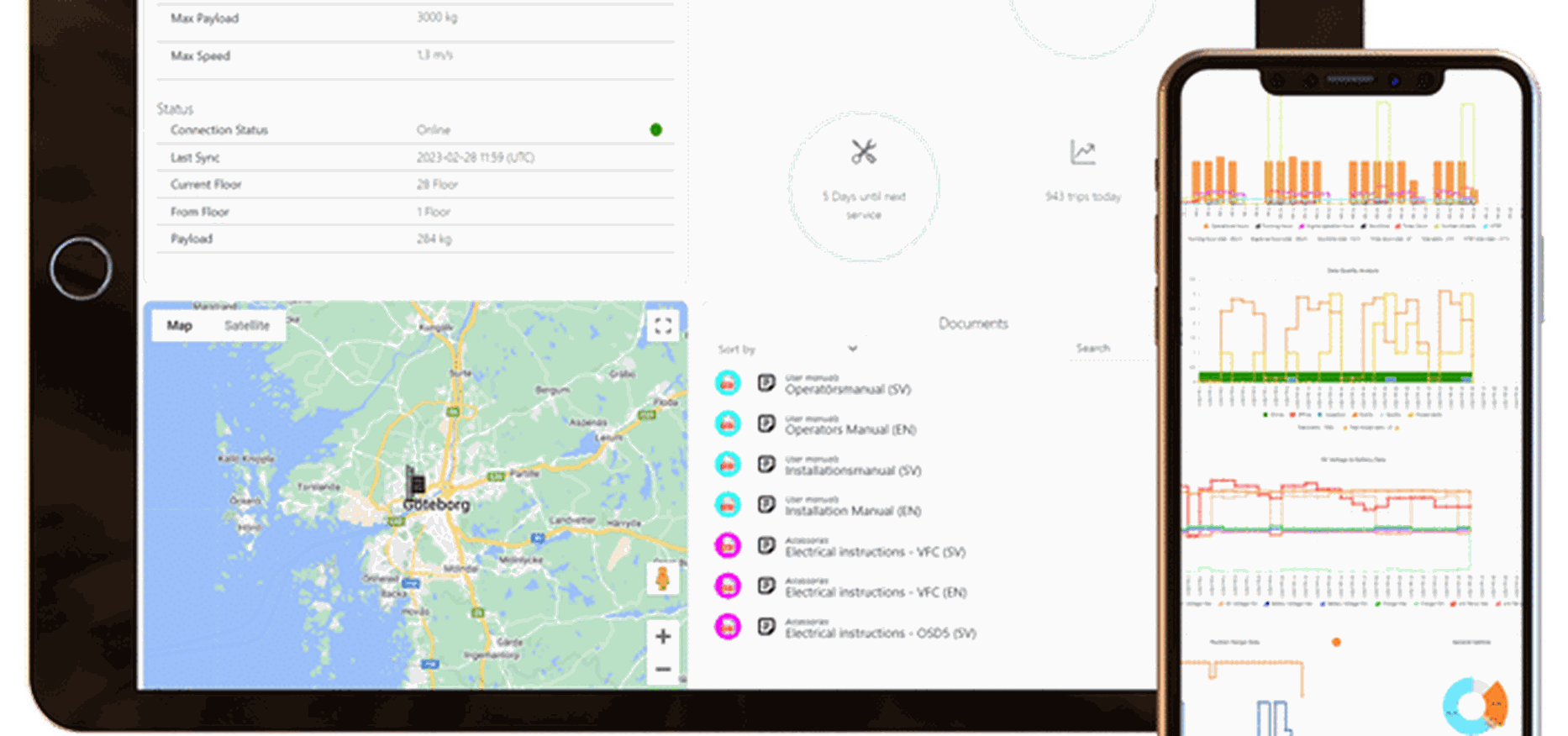Click the trips today chart icon

(x=1082, y=153)
